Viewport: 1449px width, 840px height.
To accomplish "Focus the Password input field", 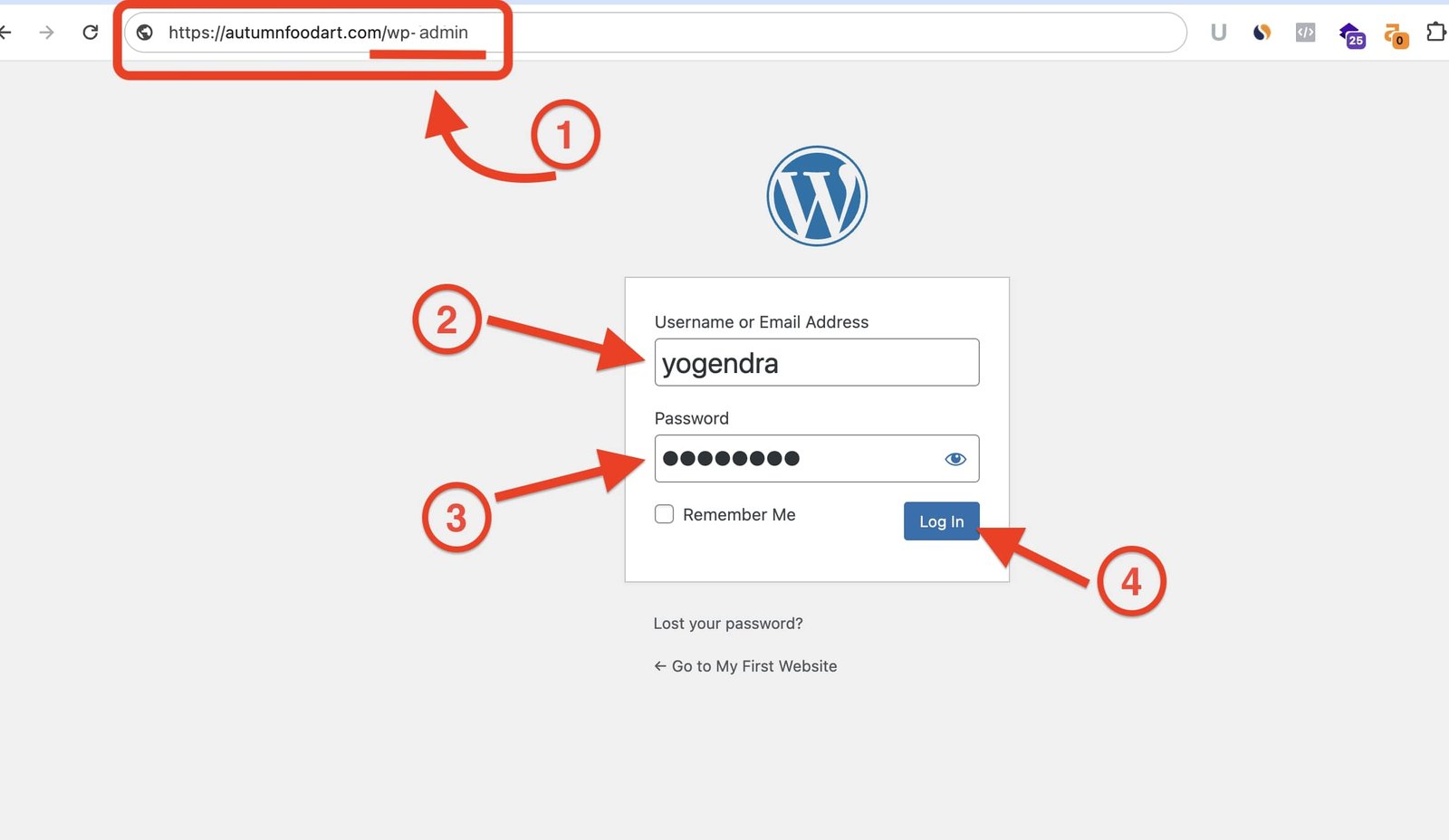I will tap(817, 458).
